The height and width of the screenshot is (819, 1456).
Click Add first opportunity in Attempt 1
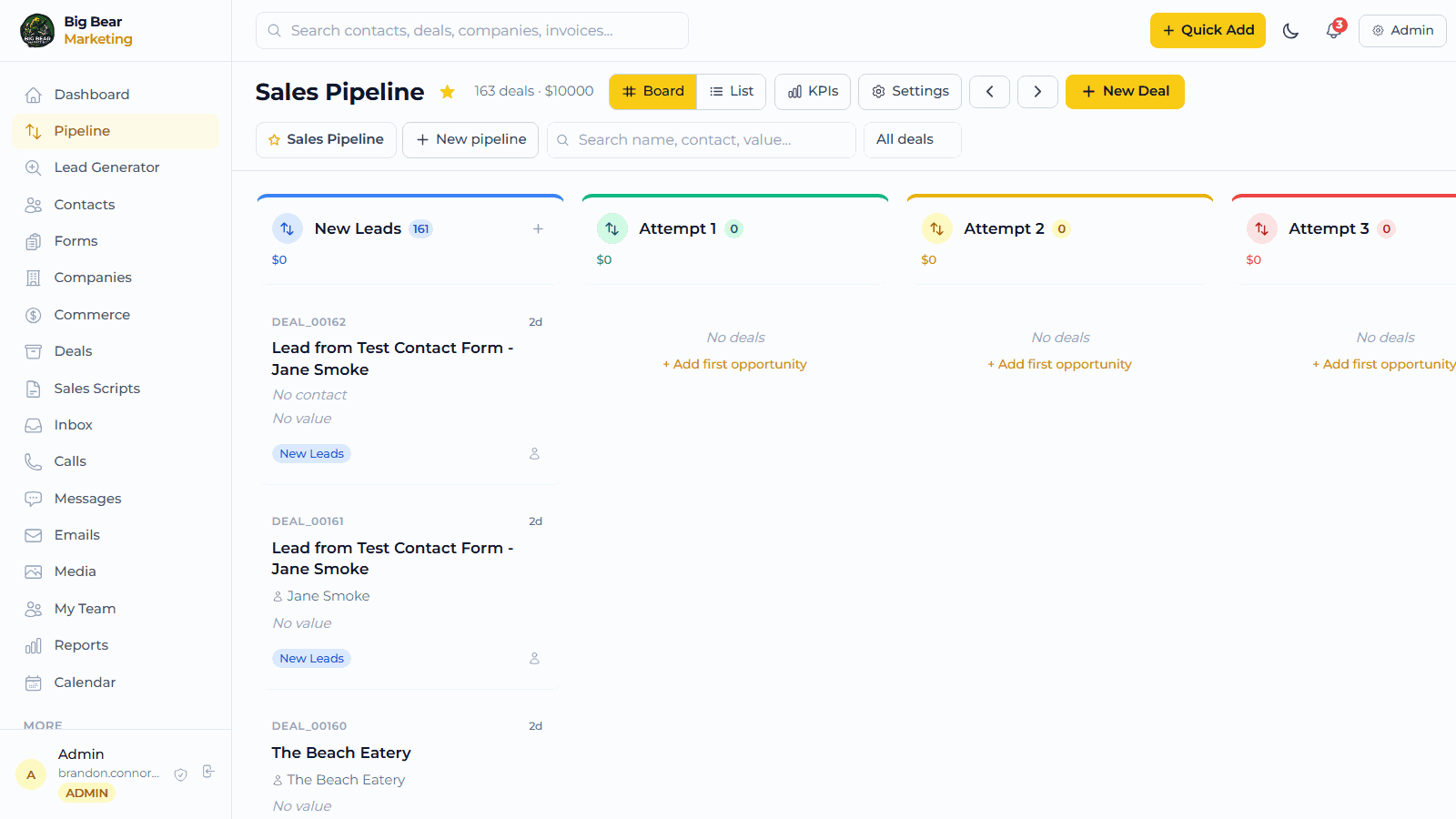pyautogui.click(x=734, y=364)
